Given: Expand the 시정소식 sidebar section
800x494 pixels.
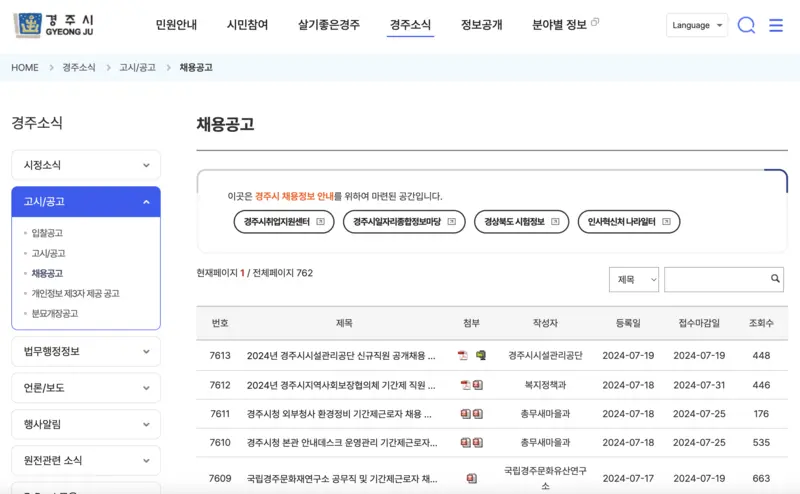Looking at the screenshot, I should click(x=86, y=165).
